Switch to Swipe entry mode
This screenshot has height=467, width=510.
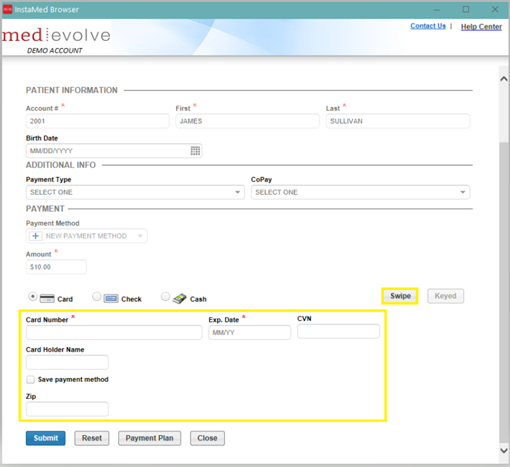click(400, 296)
